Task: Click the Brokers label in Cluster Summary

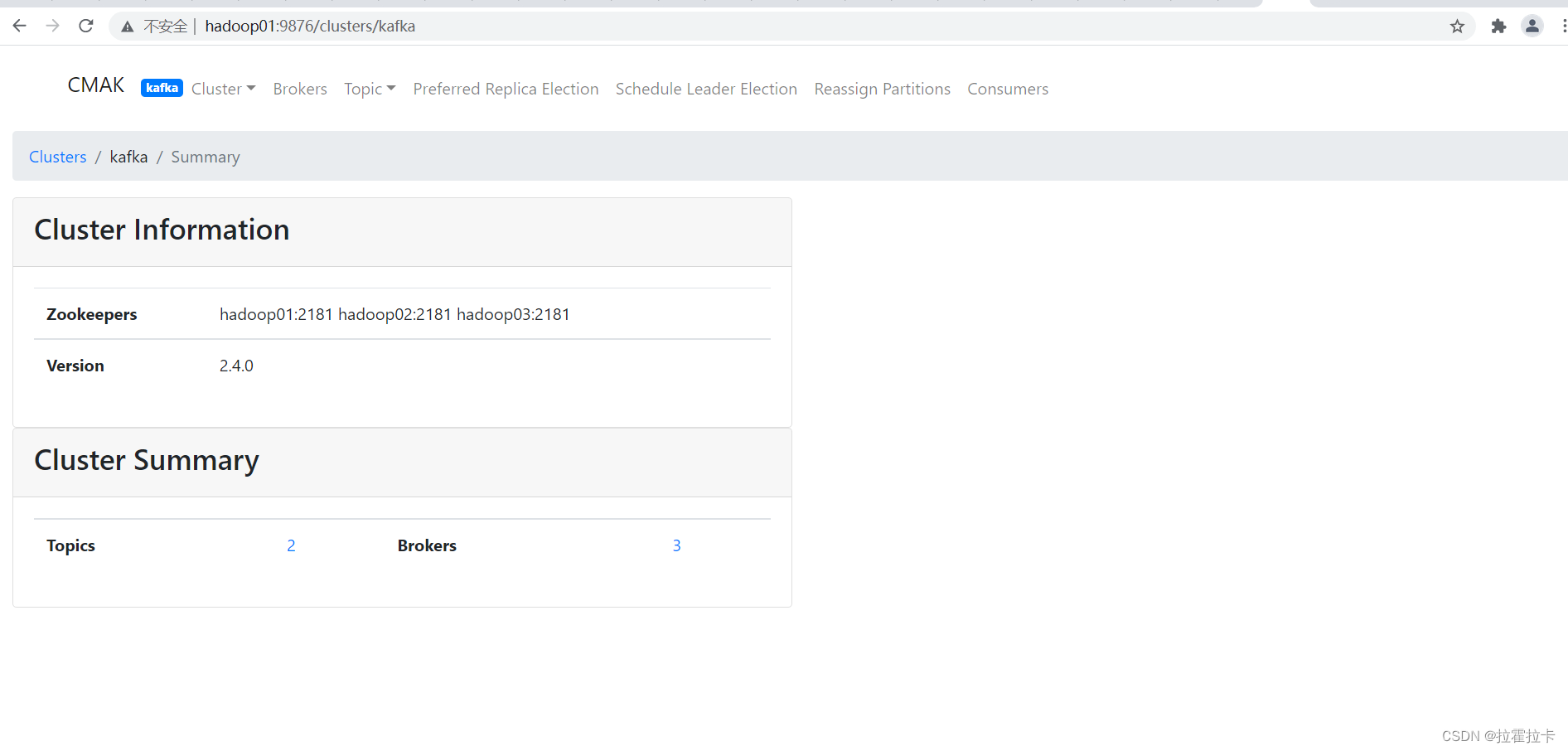Action: pyautogui.click(x=427, y=545)
